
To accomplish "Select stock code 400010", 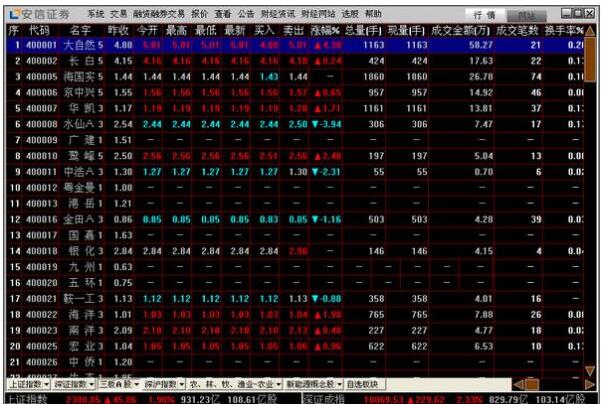I will pyautogui.click(x=41, y=156).
